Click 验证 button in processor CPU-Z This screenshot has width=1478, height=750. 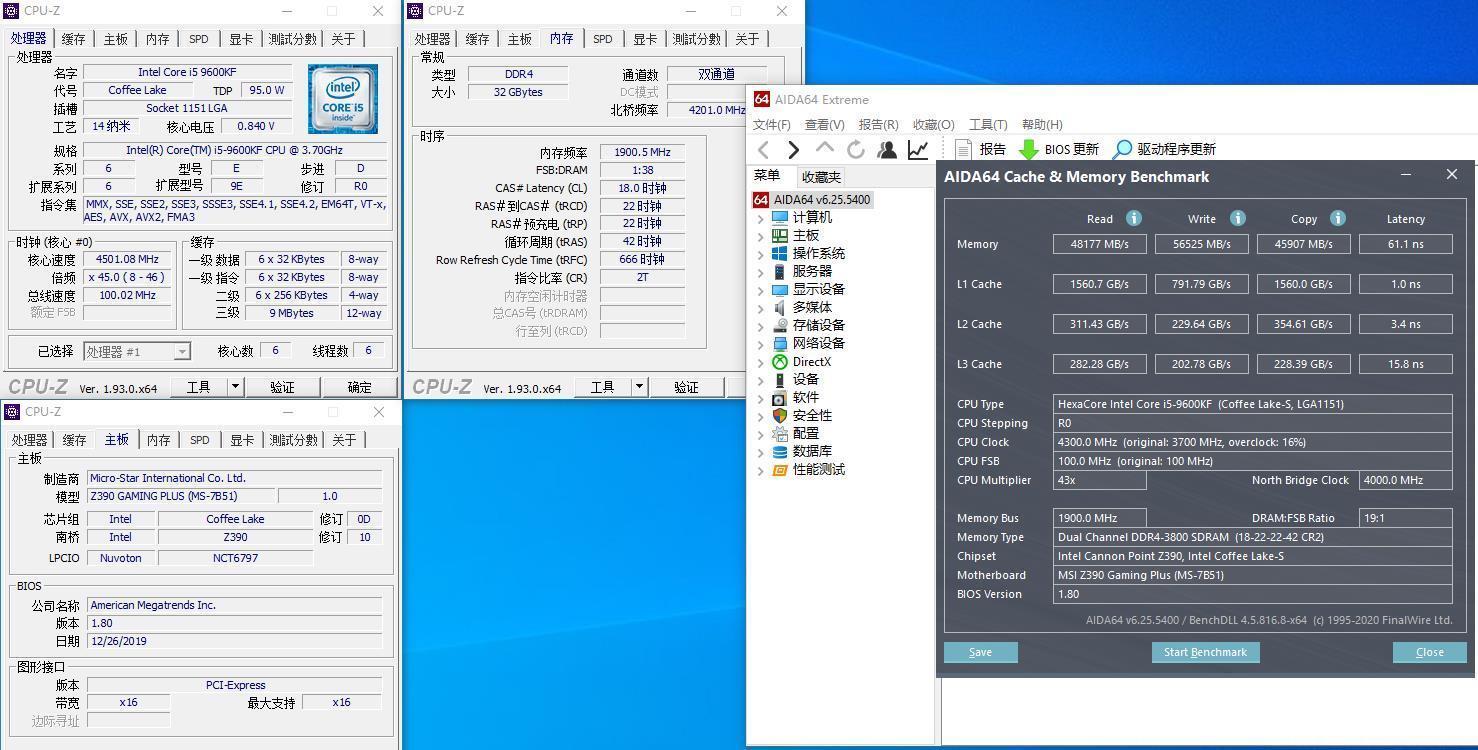coord(282,387)
